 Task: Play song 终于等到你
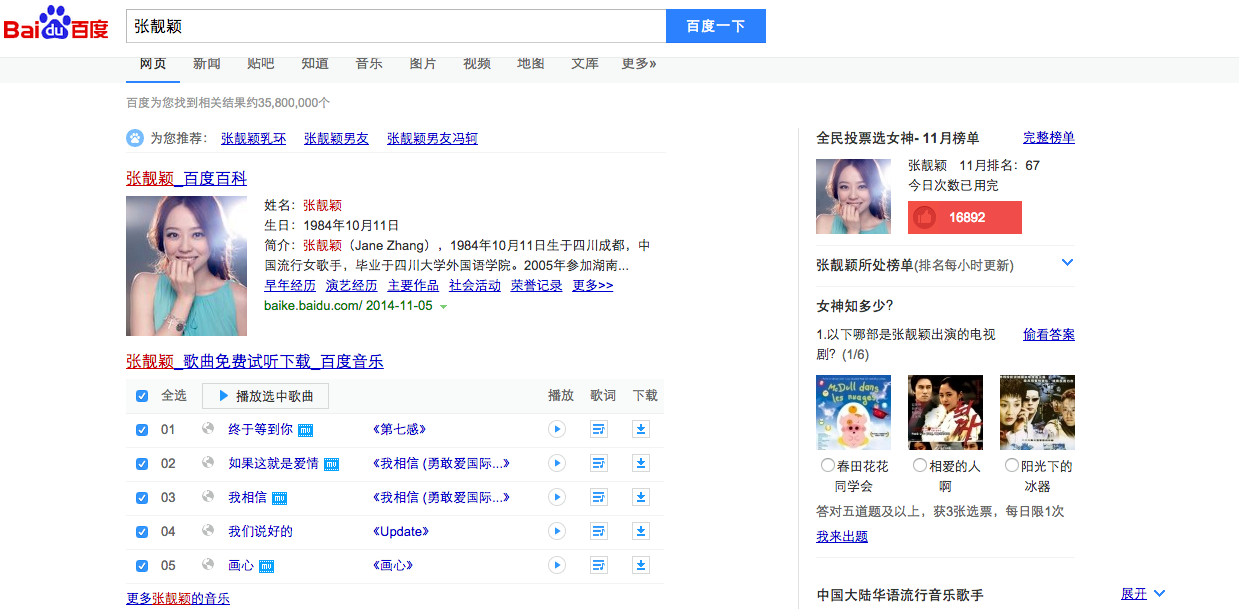(557, 429)
